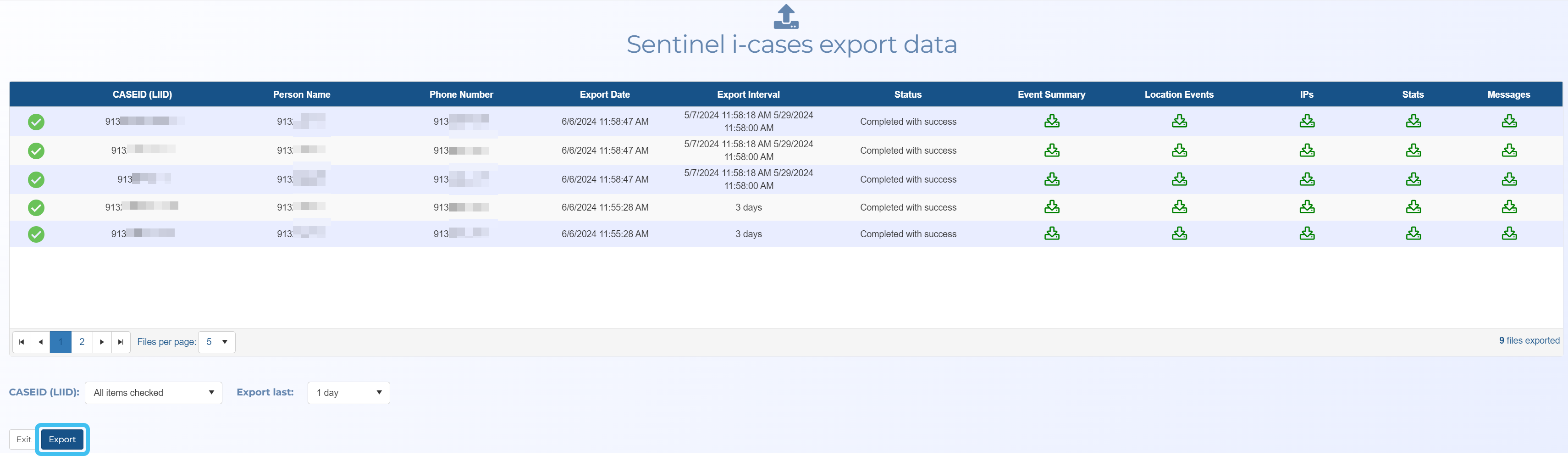Click the Exit button
Screen dimensions: 1568x456
[x=24, y=439]
